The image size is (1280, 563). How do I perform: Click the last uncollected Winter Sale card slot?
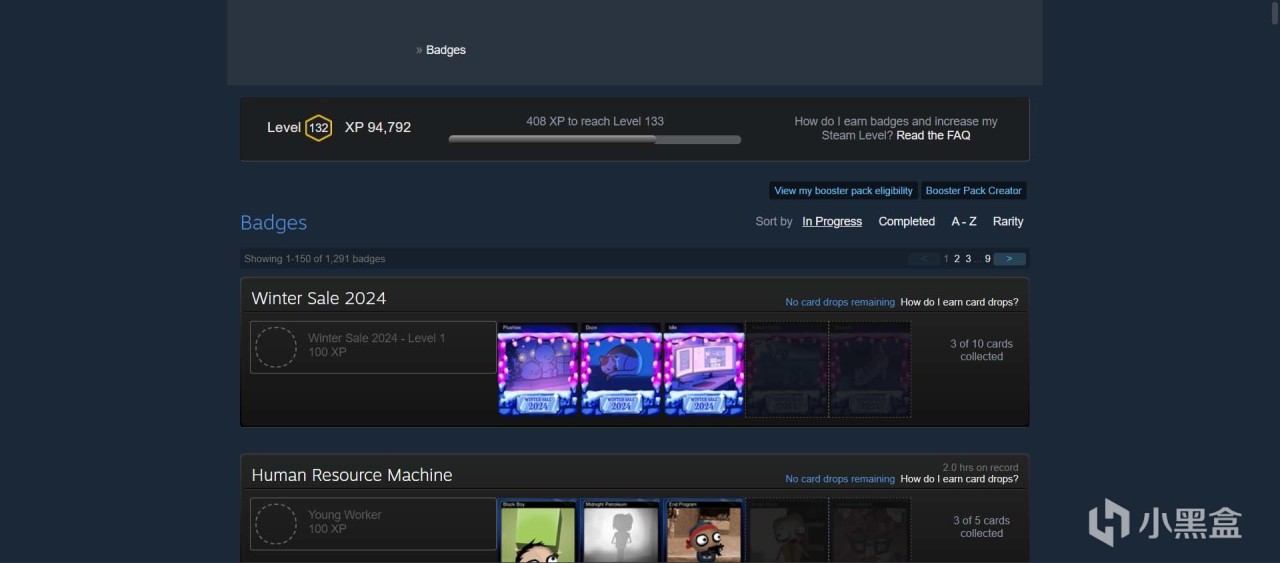[870, 369]
